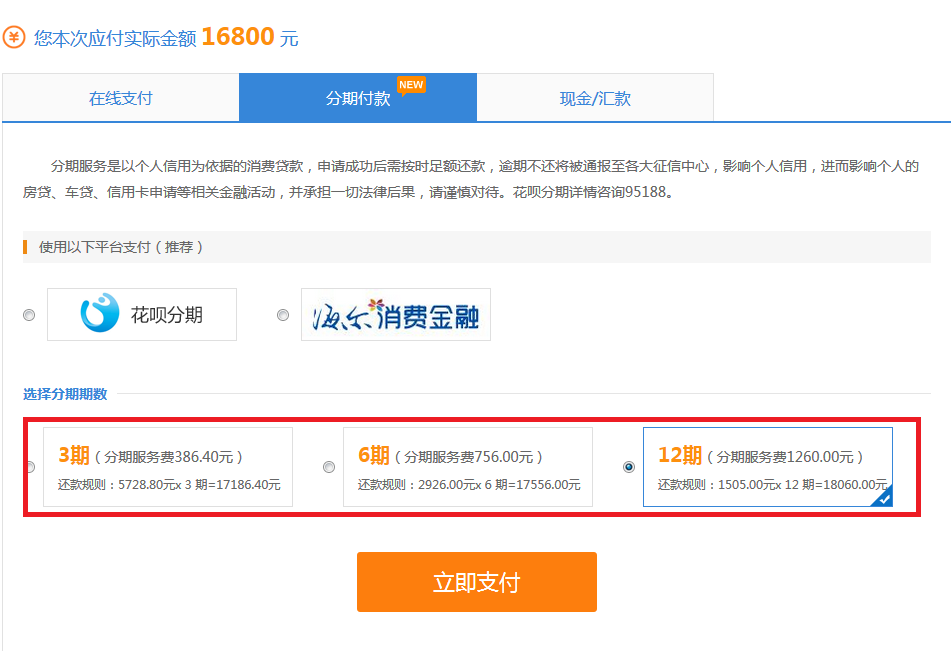This screenshot has height=651, width=951.
Task: Select the 6期 installment radio button
Action: point(328,466)
